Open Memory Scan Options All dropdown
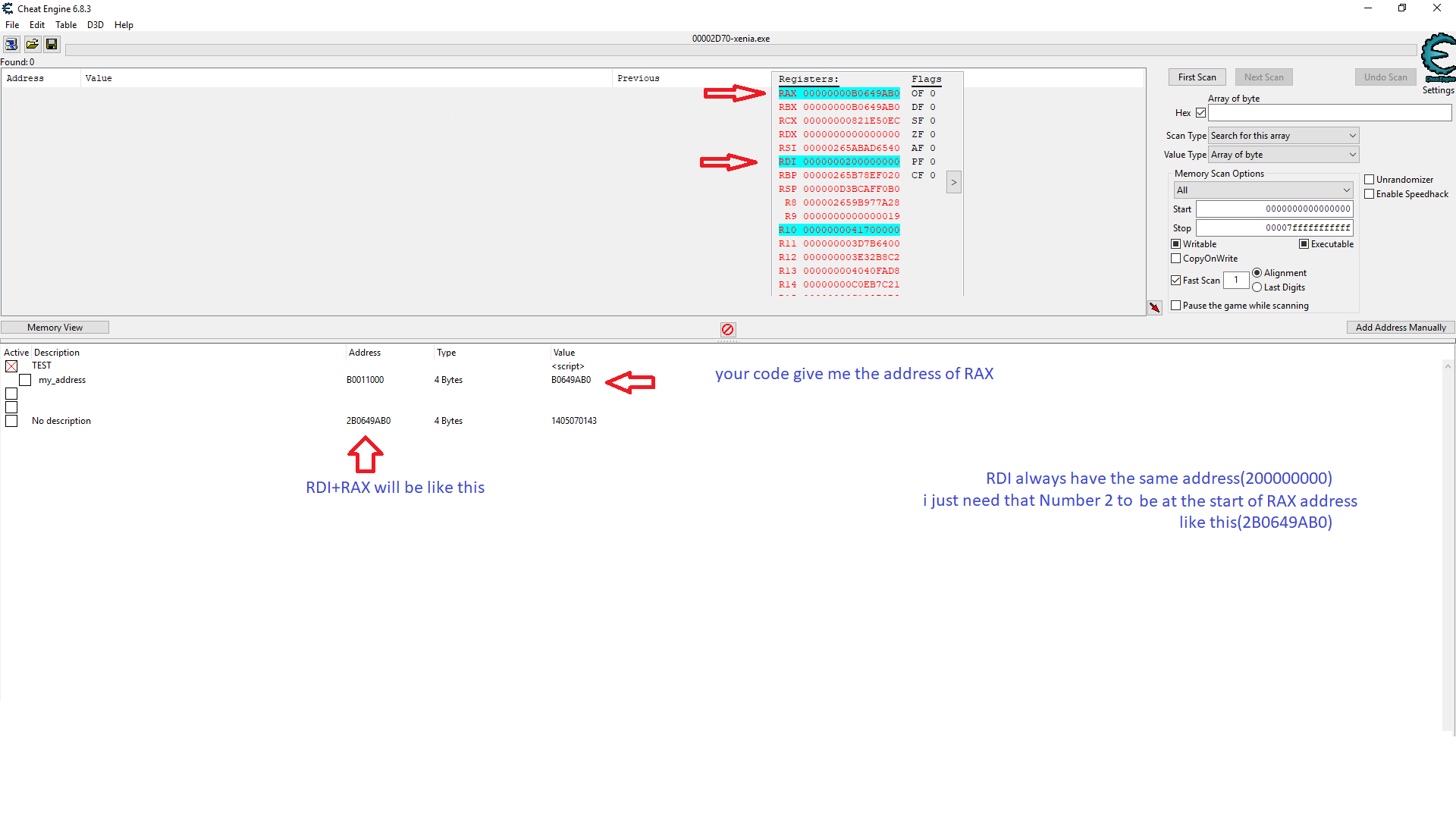This screenshot has width=1456, height=819. [x=1263, y=190]
